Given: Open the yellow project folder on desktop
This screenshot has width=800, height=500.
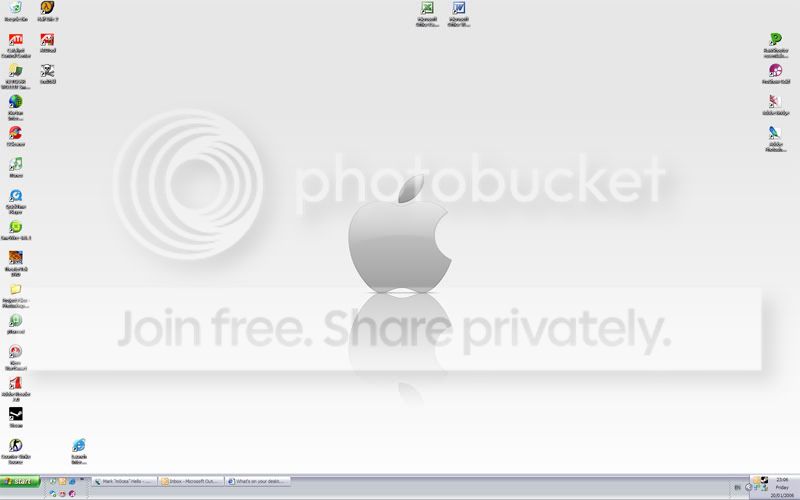Looking at the screenshot, I should click(16, 290).
